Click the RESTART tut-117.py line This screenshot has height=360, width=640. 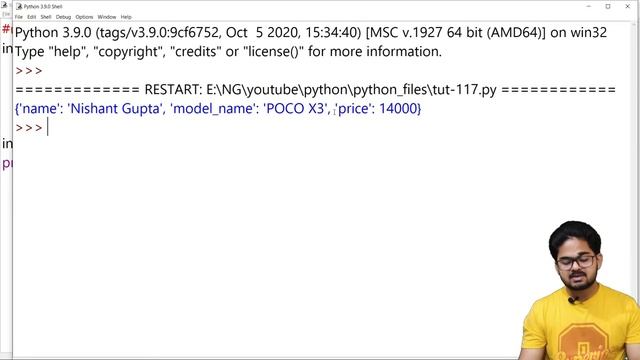(x=315, y=89)
